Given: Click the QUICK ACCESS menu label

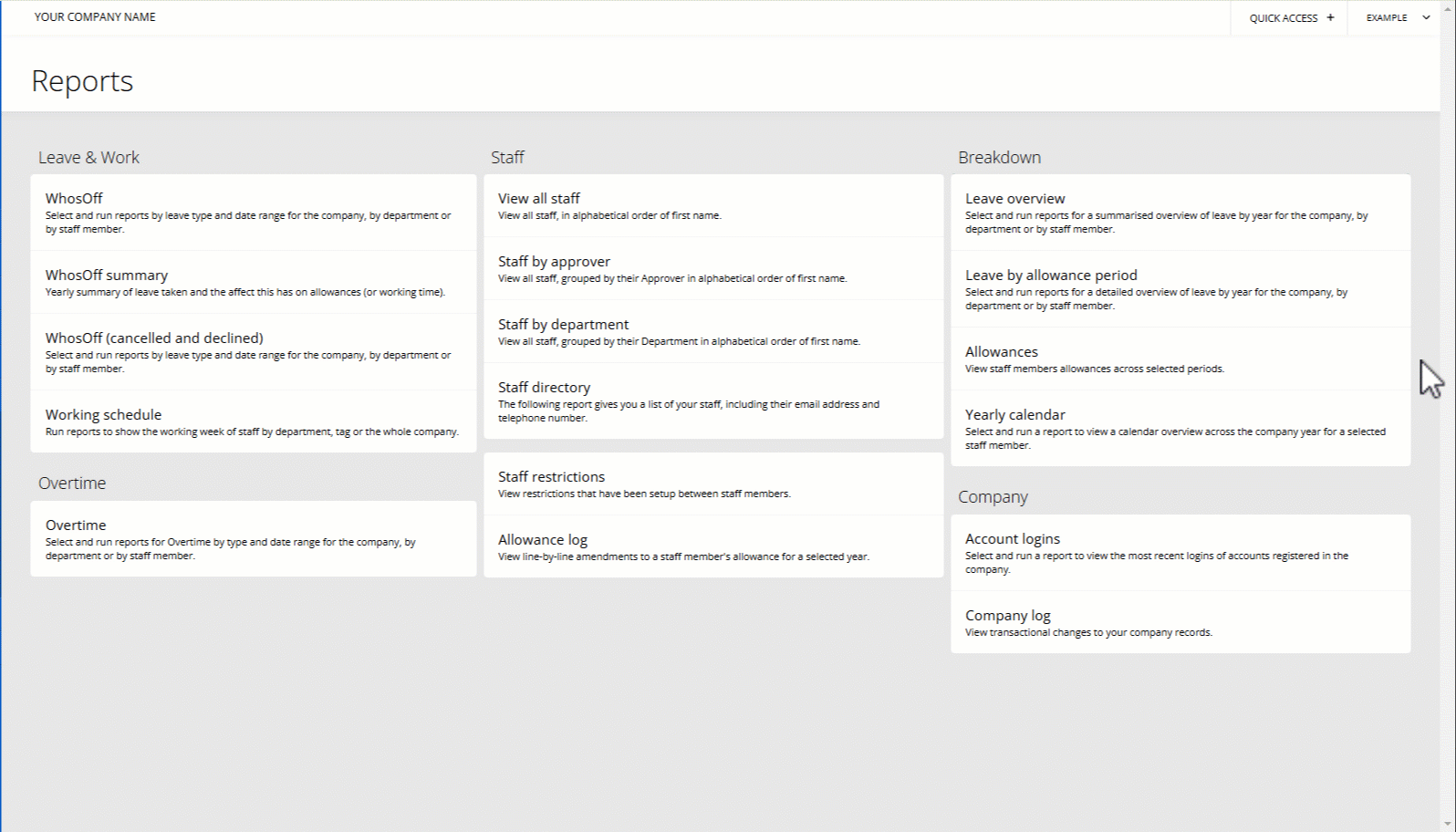Looking at the screenshot, I should tap(1283, 18).
